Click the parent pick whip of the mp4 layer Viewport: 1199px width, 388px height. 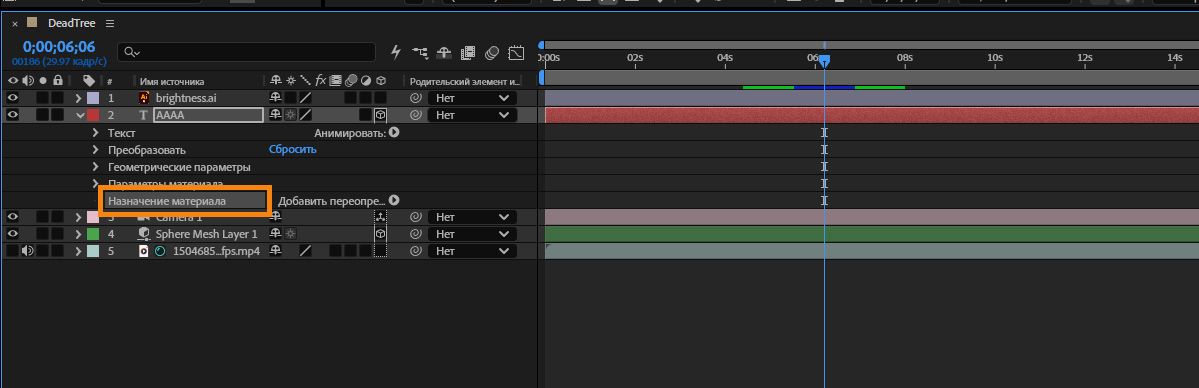pyautogui.click(x=416, y=251)
